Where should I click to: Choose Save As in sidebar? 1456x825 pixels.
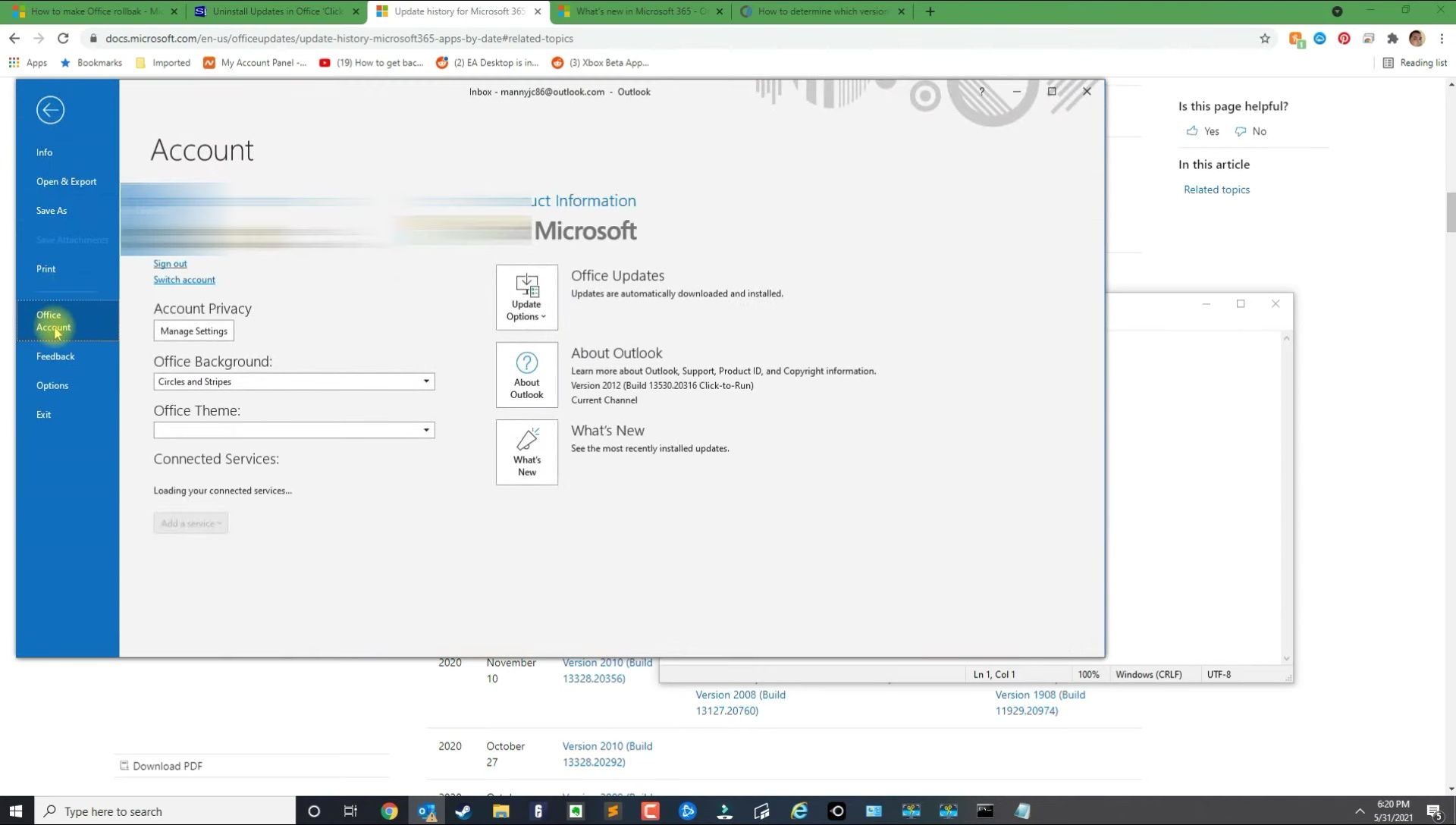pyautogui.click(x=52, y=211)
